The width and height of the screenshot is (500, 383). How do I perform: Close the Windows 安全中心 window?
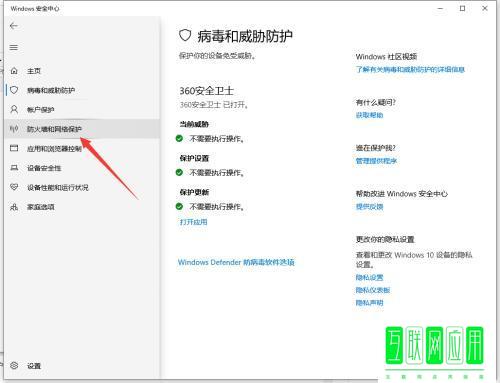pyautogui.click(x=485, y=8)
